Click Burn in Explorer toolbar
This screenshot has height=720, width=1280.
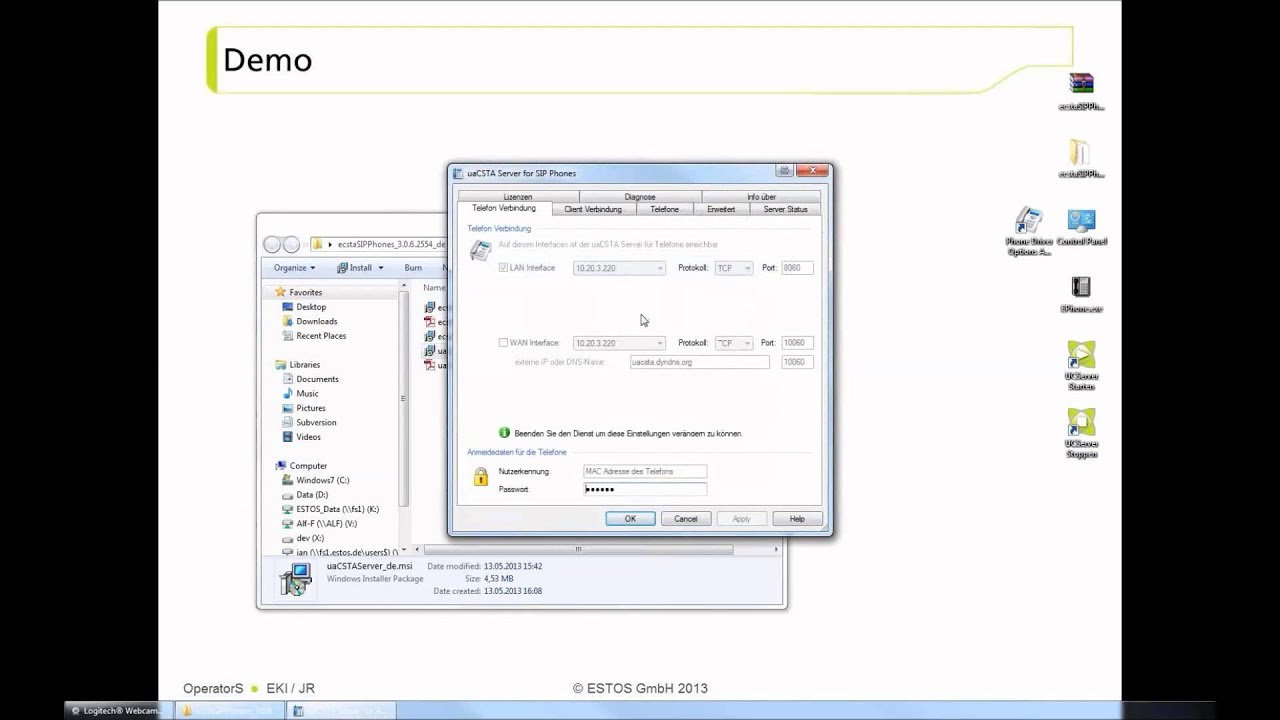[413, 268]
